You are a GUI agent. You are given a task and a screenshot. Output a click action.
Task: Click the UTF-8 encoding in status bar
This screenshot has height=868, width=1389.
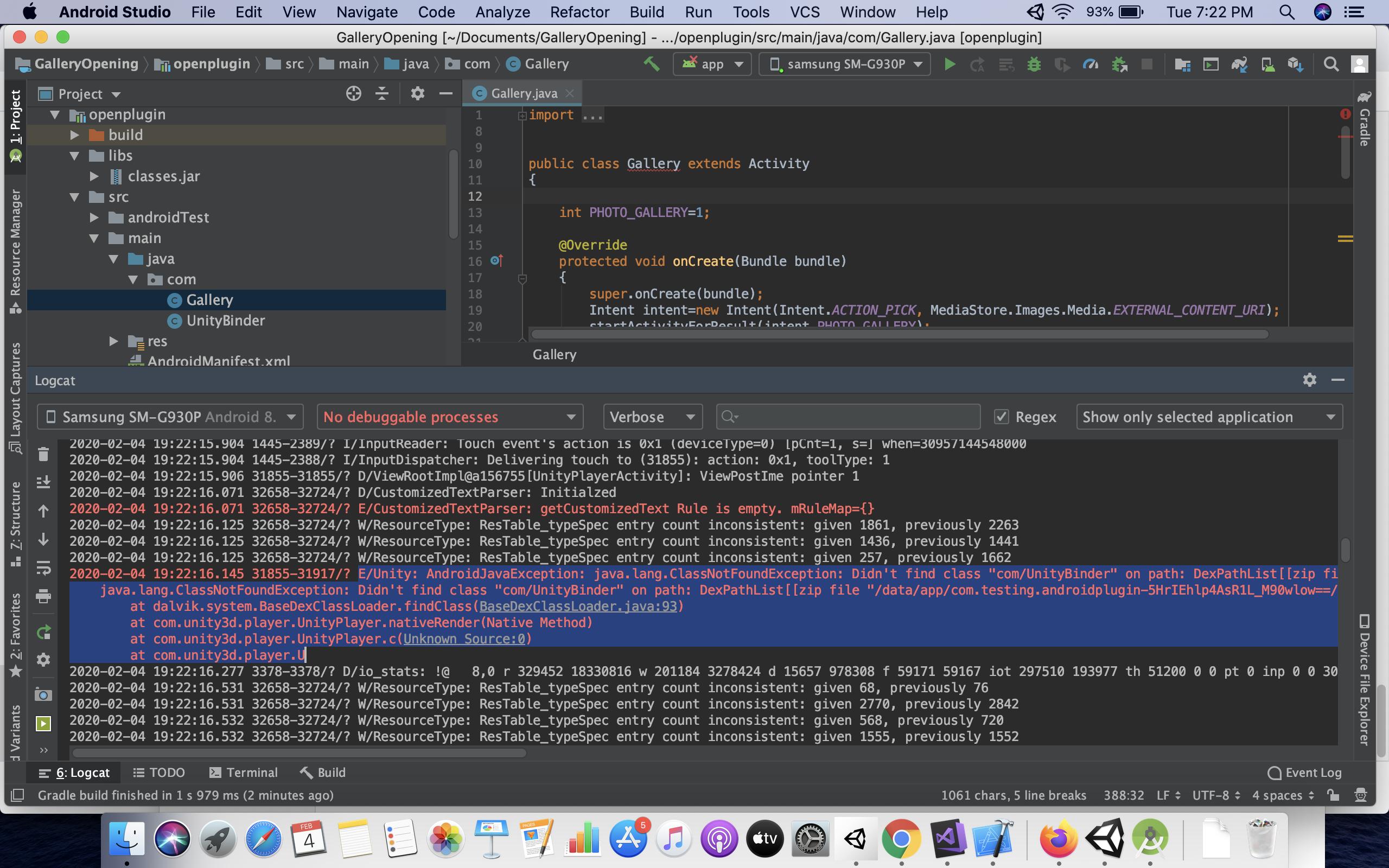click(1216, 795)
